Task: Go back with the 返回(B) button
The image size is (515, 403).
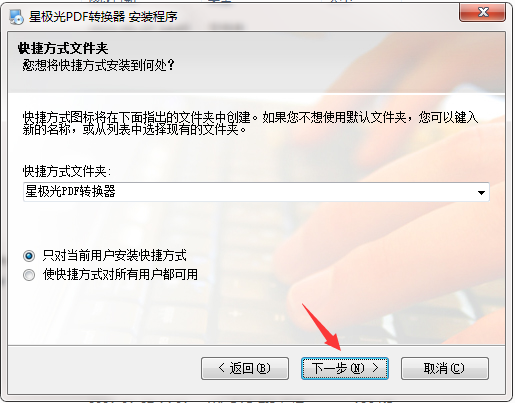Action: (245, 368)
